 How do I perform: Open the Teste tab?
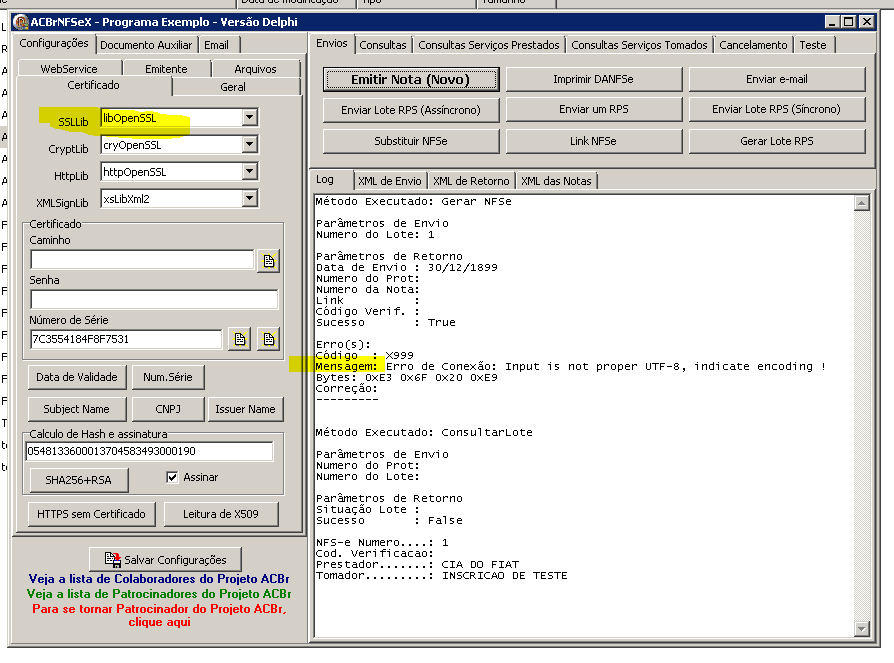coord(812,45)
